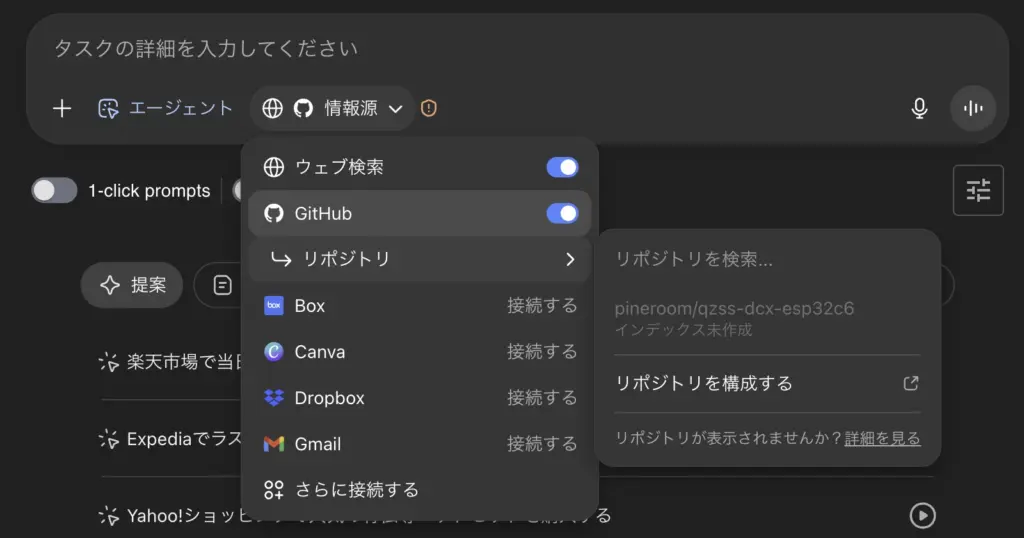
Task: Connect Box by clicking 接続する
Action: coord(542,306)
